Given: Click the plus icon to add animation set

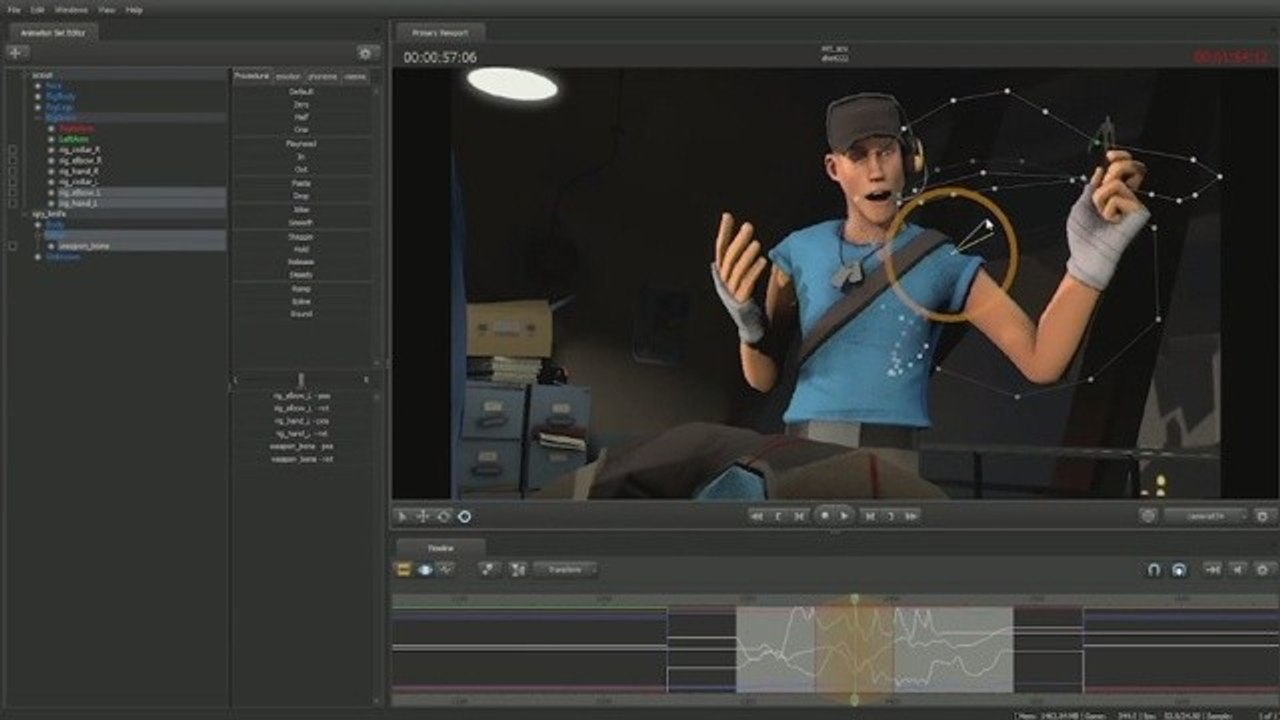Looking at the screenshot, I should (x=17, y=52).
